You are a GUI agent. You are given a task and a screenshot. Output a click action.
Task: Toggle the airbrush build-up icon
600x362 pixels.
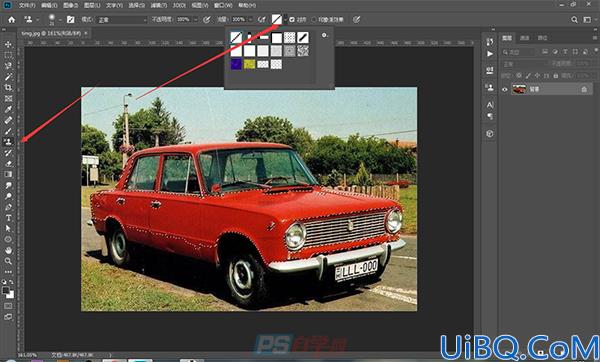262,20
